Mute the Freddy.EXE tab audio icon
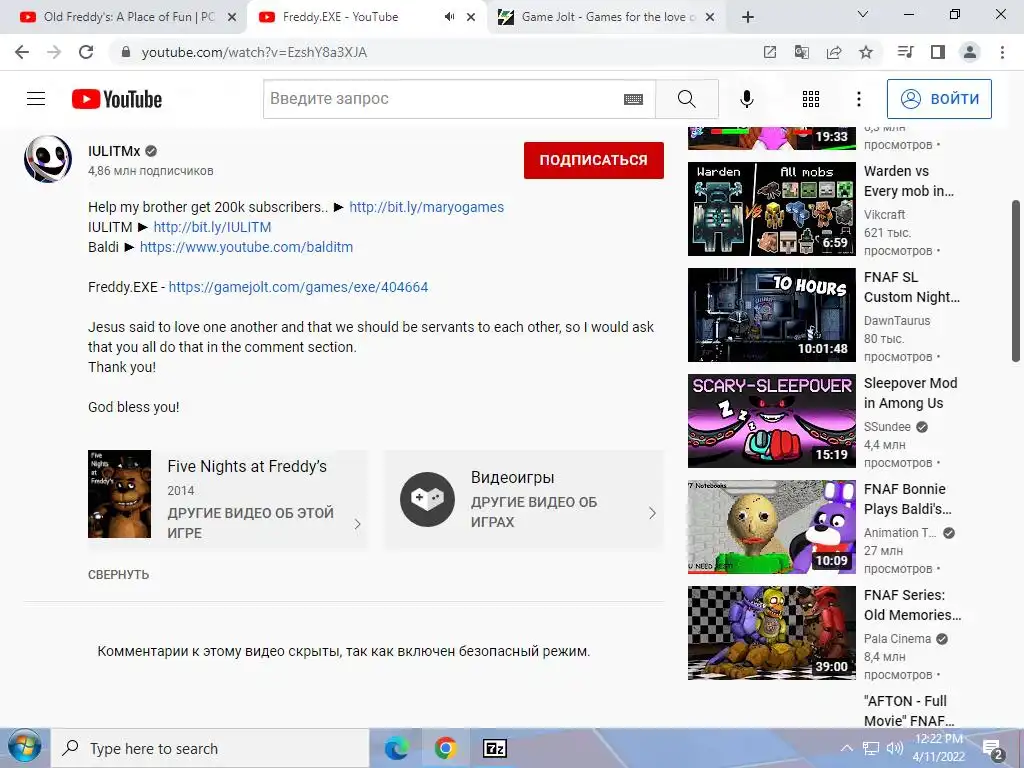Screen dimensions: 1024x768 point(449,17)
